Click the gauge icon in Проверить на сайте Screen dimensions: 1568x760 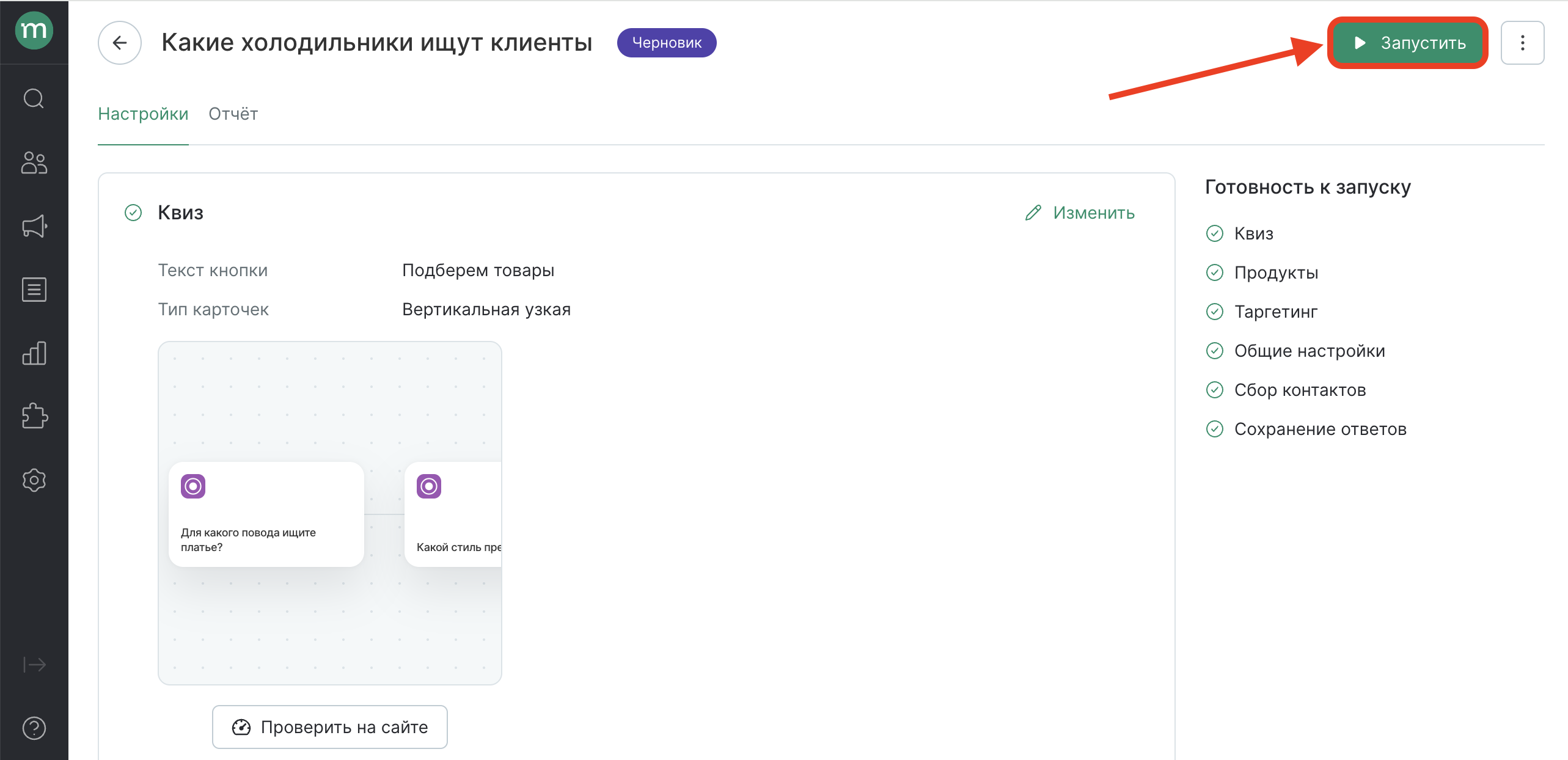[x=241, y=727]
